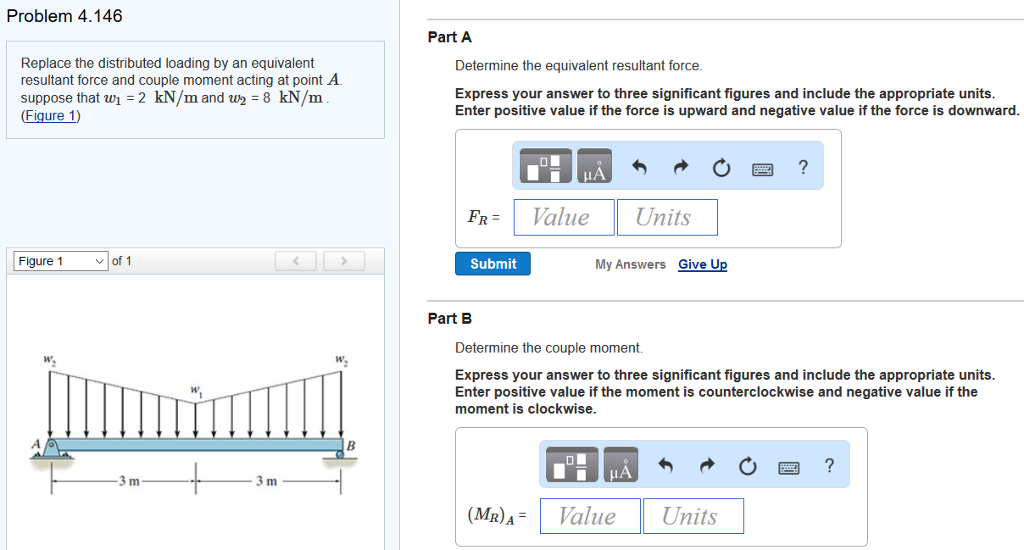The width and height of the screenshot is (1024, 550).
Task: Click redo arrow in Part B toolbar
Action: pos(707,467)
